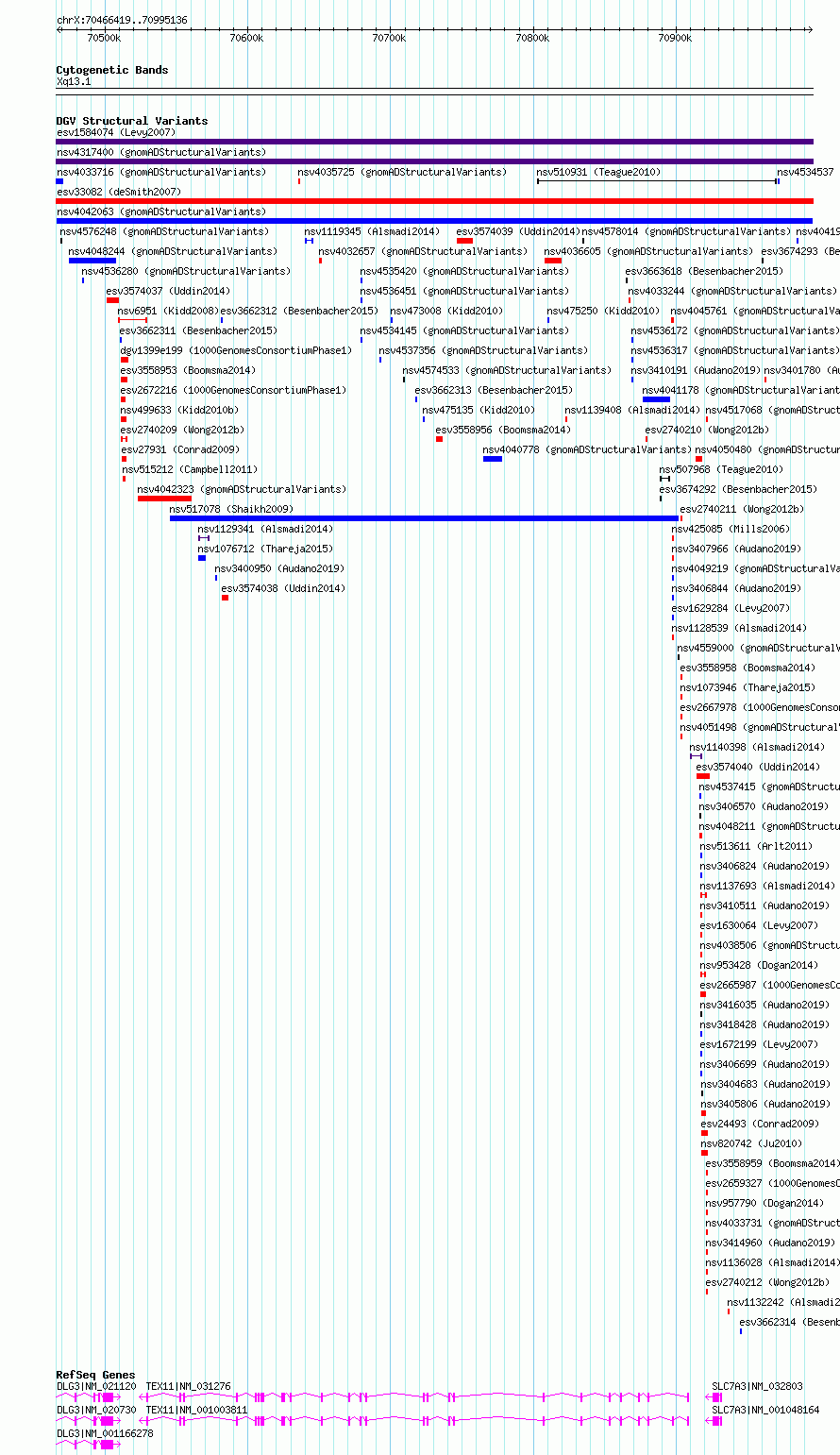
Task: Click esv2740209 (Wong2012b) label
Action: (x=182, y=430)
